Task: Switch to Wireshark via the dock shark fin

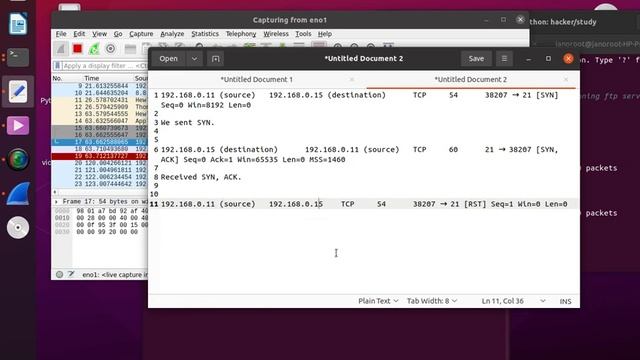Action: [x=18, y=193]
